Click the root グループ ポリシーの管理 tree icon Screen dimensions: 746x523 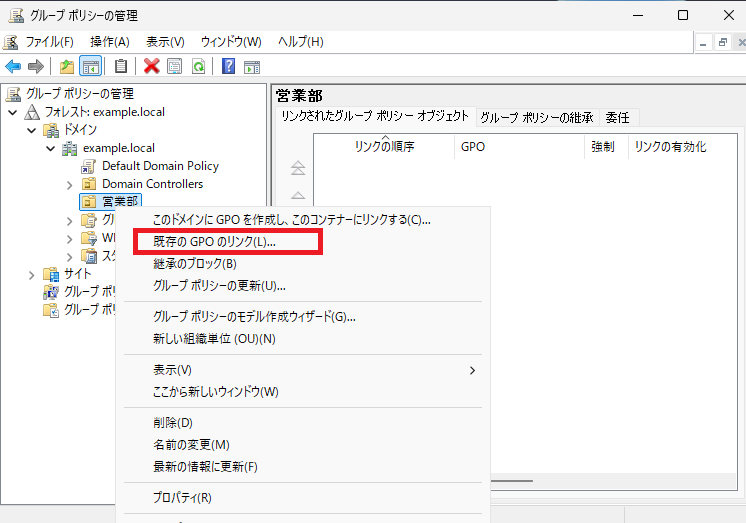tap(13, 94)
